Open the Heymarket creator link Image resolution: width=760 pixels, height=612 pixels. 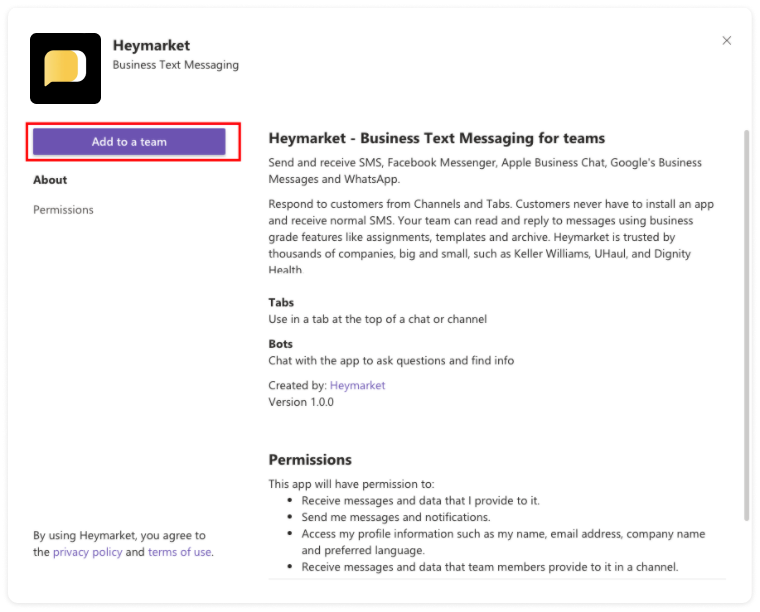coord(357,385)
